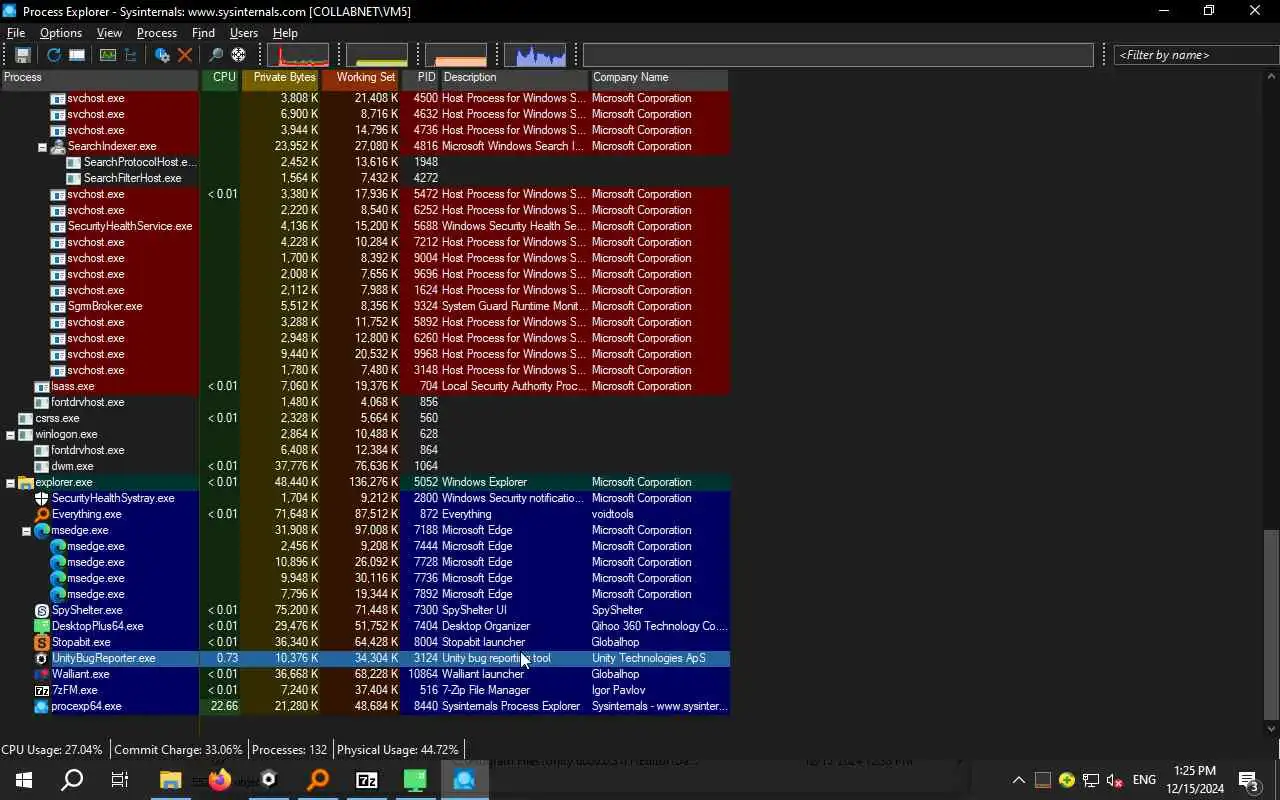Click the 7zFM.exe process icon
The image size is (1280, 800).
(42, 690)
